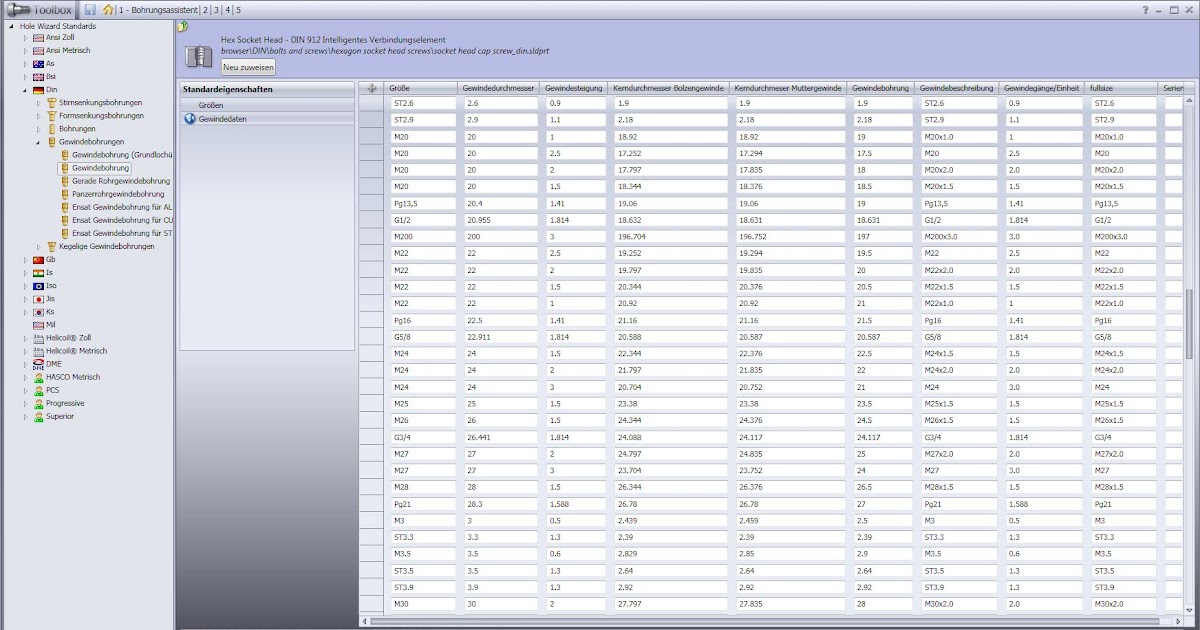Sort by the Gewindebohrung column header
Viewport: 1200px width, 630px height.
tap(880, 89)
